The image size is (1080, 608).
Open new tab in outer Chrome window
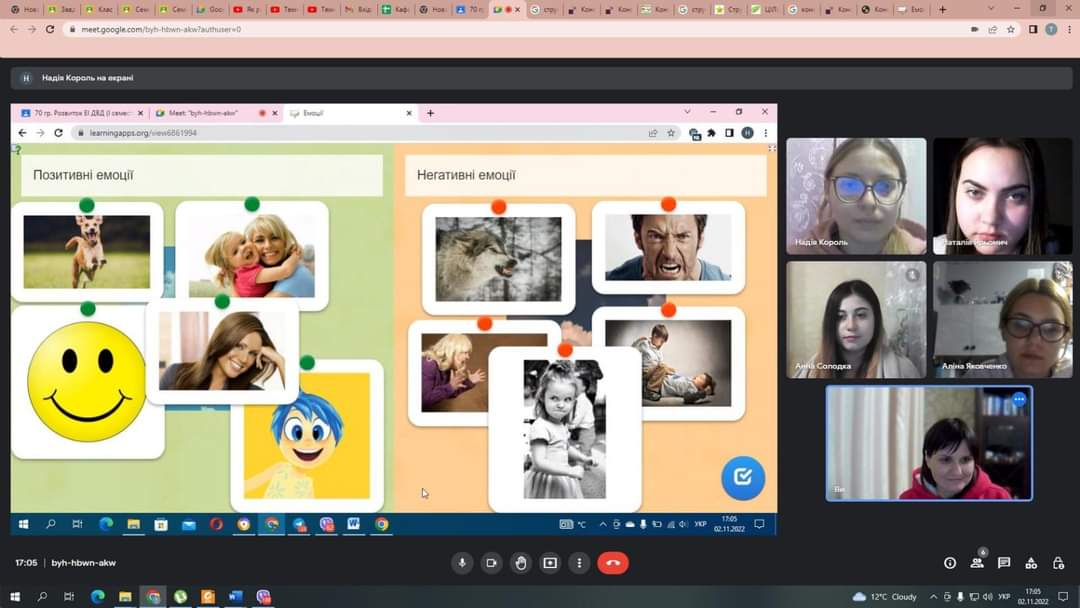(942, 9)
